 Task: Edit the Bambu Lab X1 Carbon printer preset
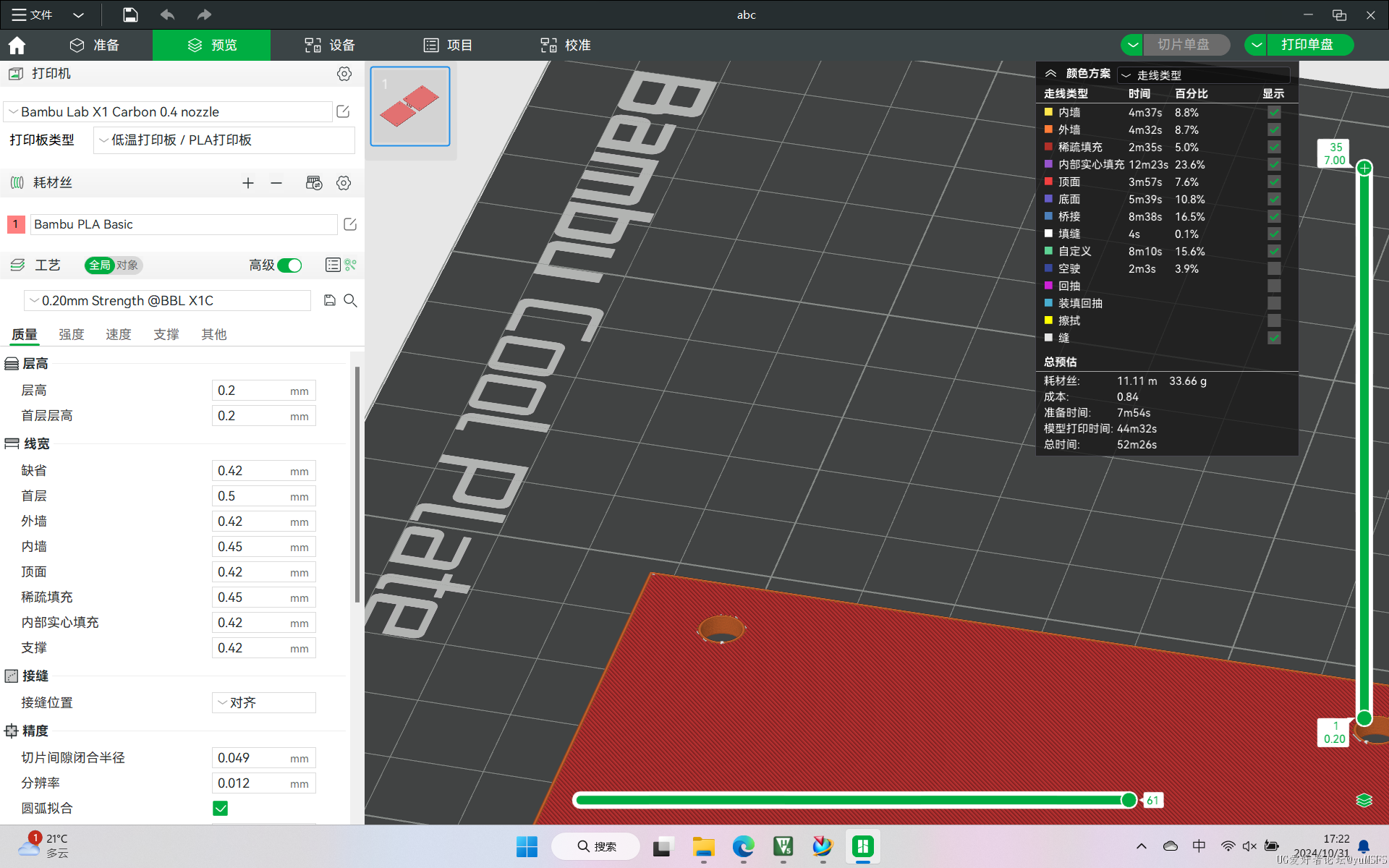click(344, 111)
